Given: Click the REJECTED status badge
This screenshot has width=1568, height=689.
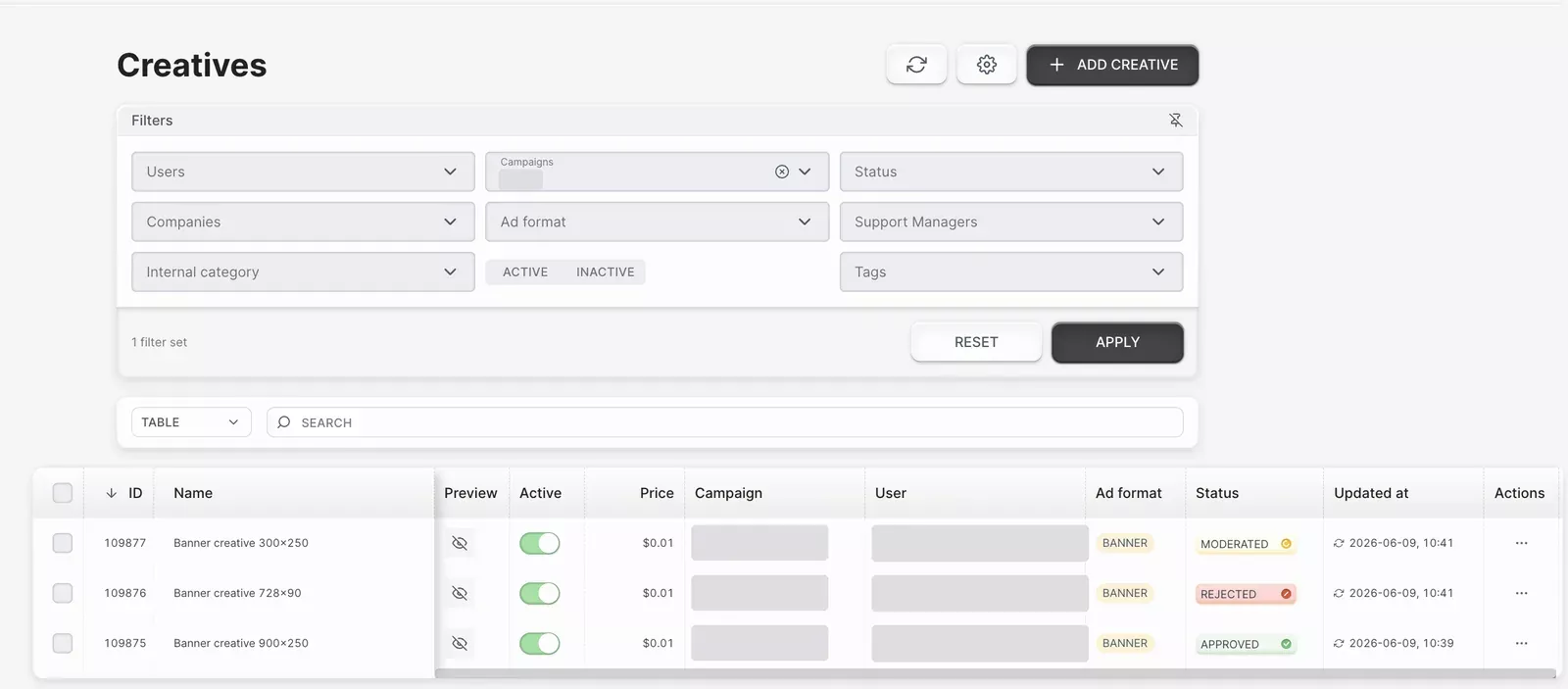Looking at the screenshot, I should click(1246, 594).
